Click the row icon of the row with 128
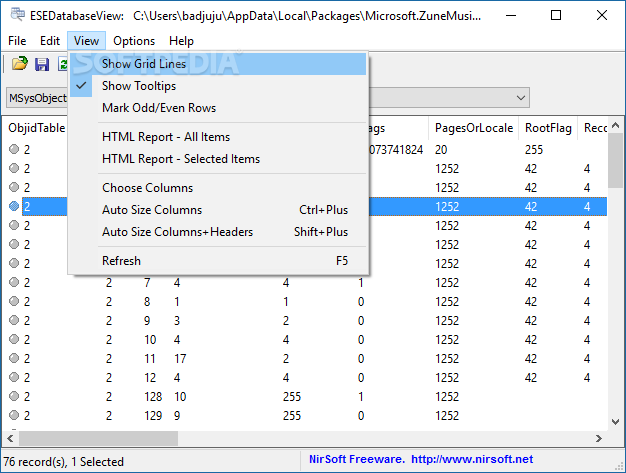The height and width of the screenshot is (473, 626). click(14, 396)
